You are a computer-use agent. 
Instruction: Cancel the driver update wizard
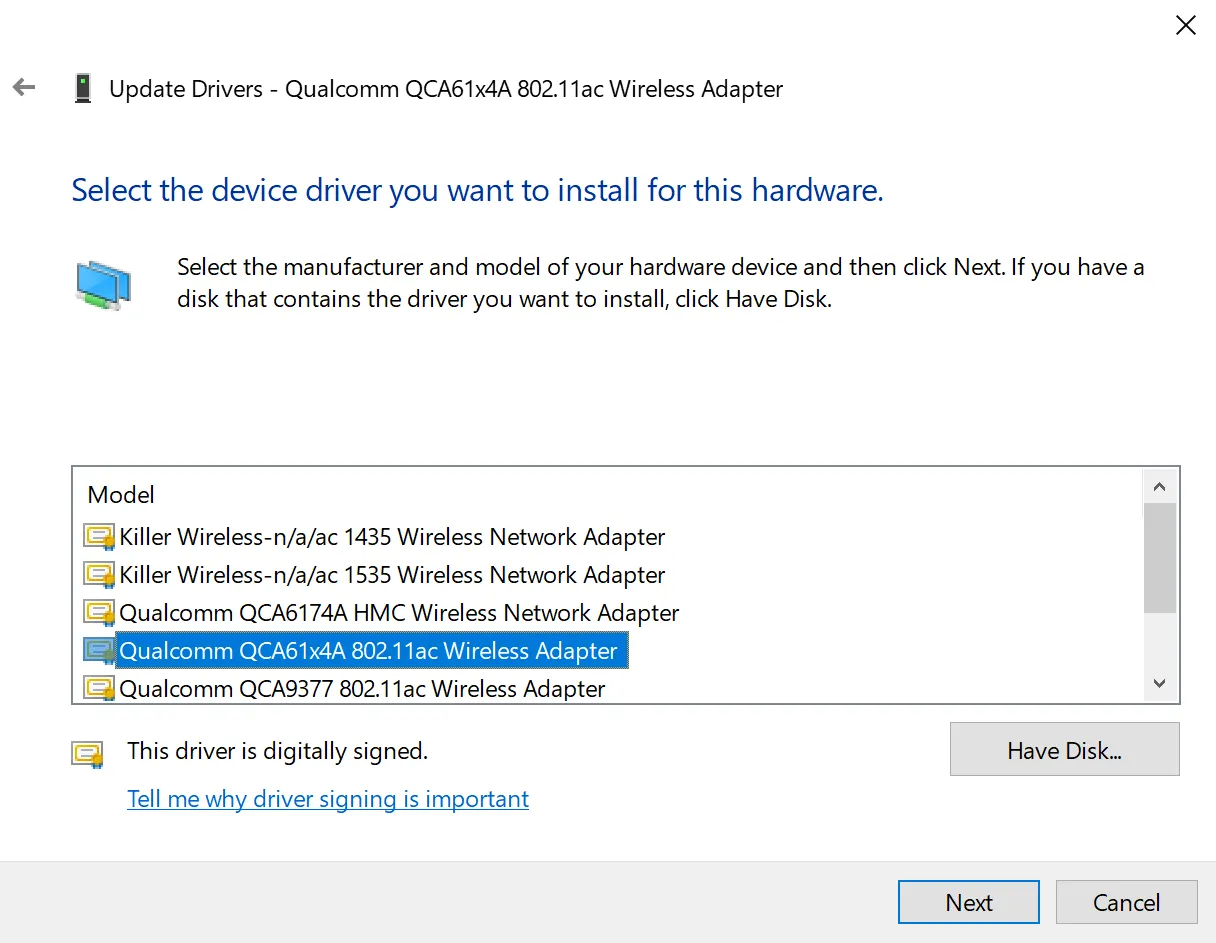coord(1126,901)
